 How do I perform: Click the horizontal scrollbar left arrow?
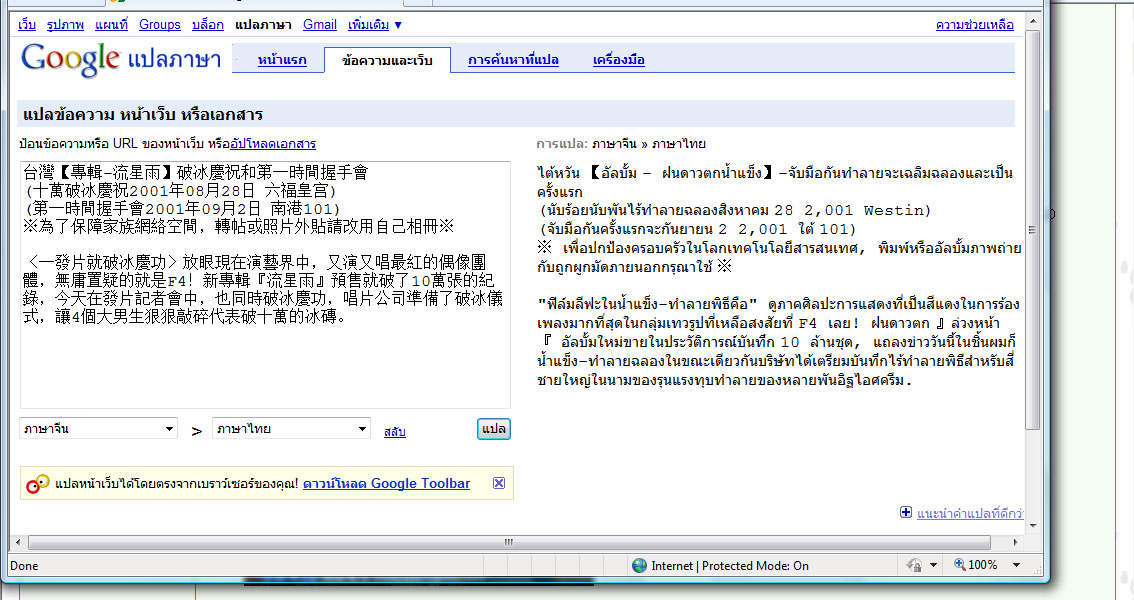[x=18, y=541]
